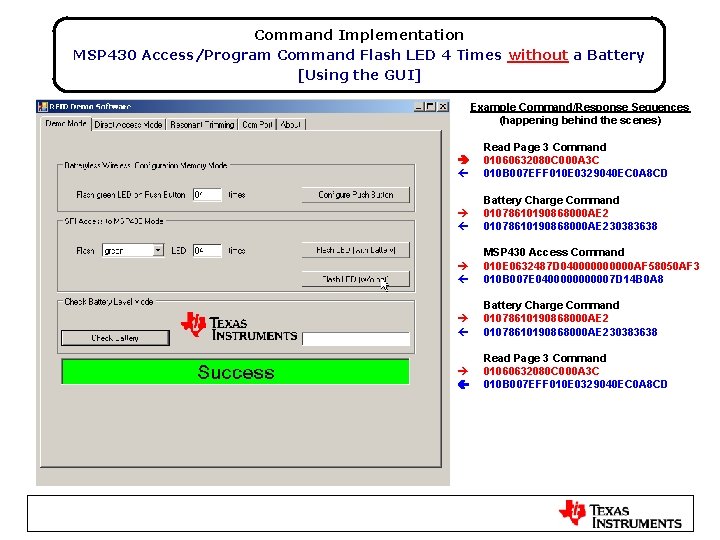Close the RFID Demo Software window
The image size is (720, 540).
443,107
